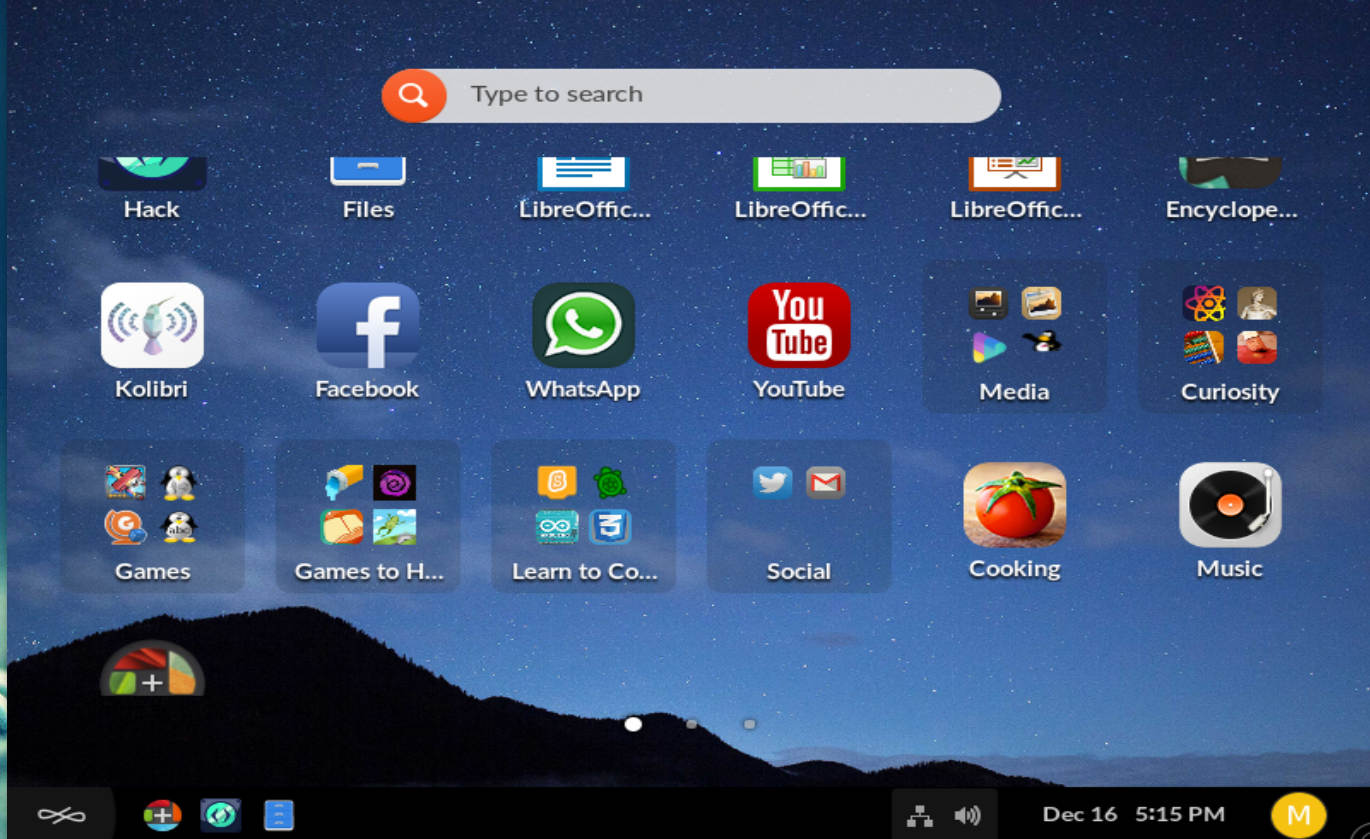Image resolution: width=1370 pixels, height=839 pixels.
Task: Click the Endless logo in the taskbar
Action: [62, 815]
